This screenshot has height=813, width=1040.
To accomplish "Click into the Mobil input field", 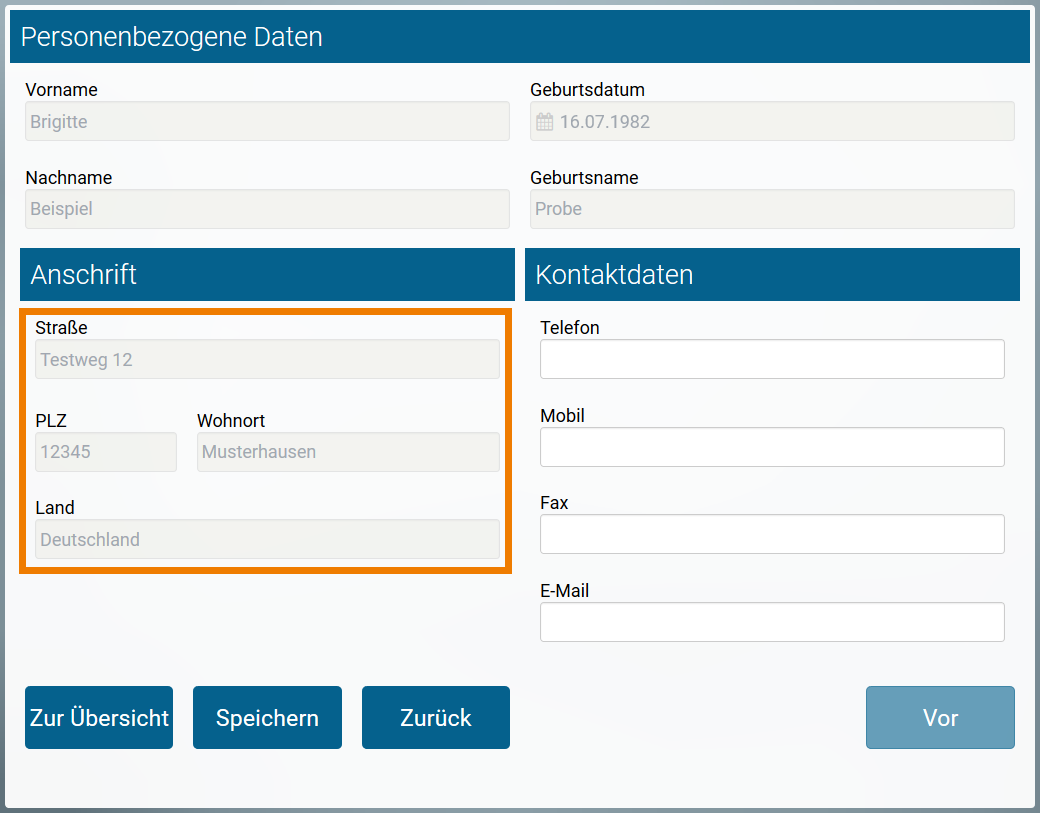I will tap(772, 447).
